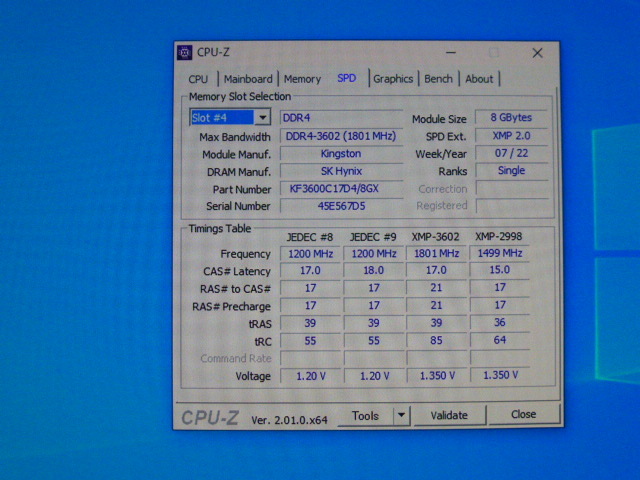Click the Max Bandwidth DDR4-3602 value
Screen dimensions: 640x480
(341, 136)
